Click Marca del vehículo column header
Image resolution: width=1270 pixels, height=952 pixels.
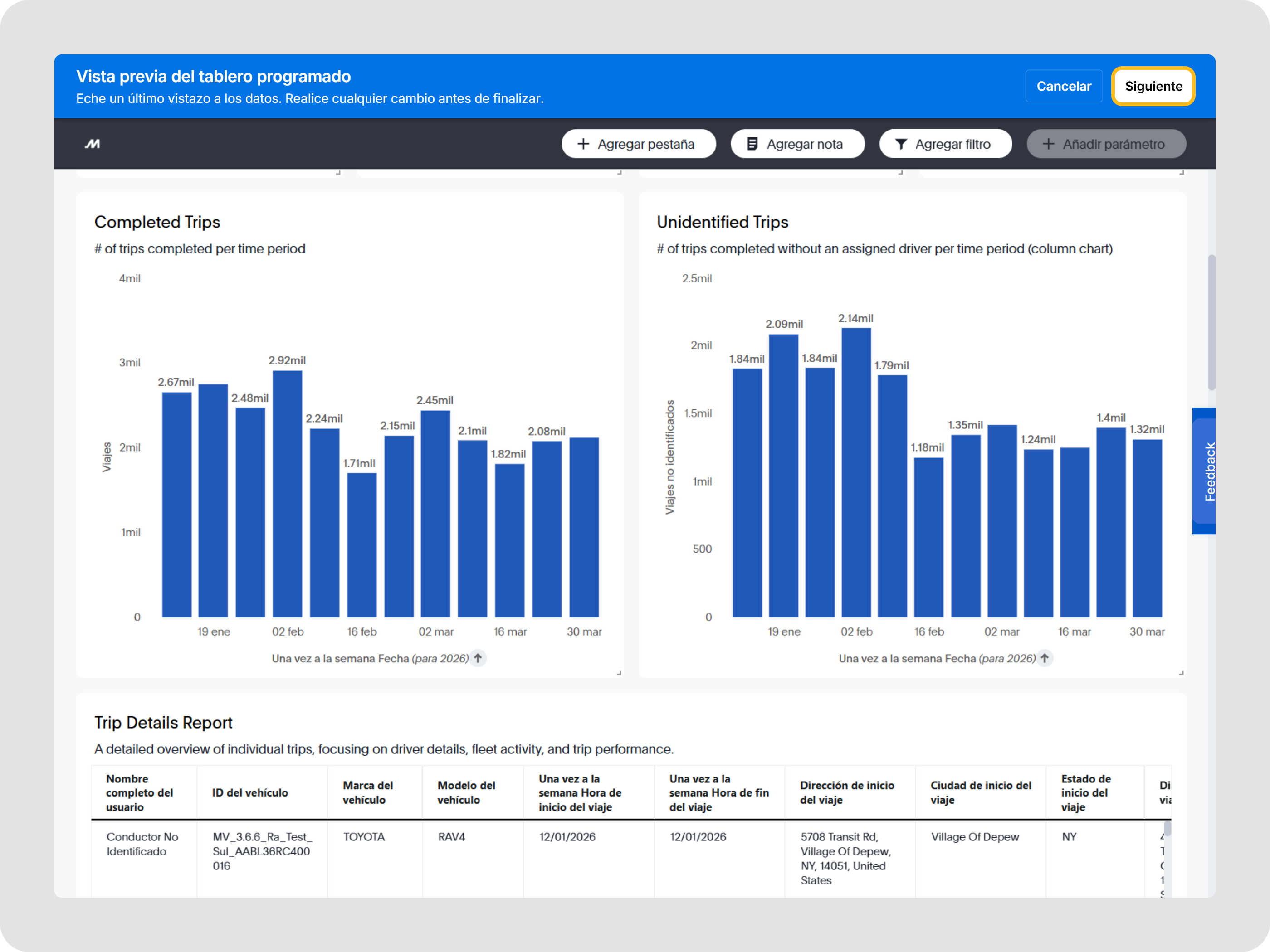coord(368,792)
